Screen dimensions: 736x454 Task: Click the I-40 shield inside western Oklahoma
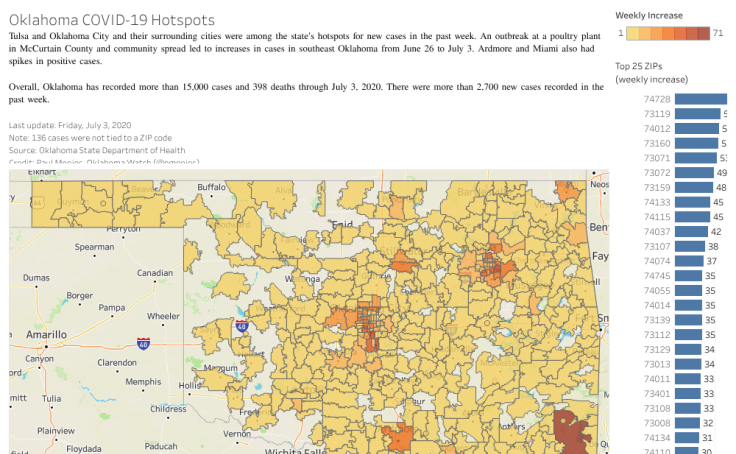pos(242,326)
